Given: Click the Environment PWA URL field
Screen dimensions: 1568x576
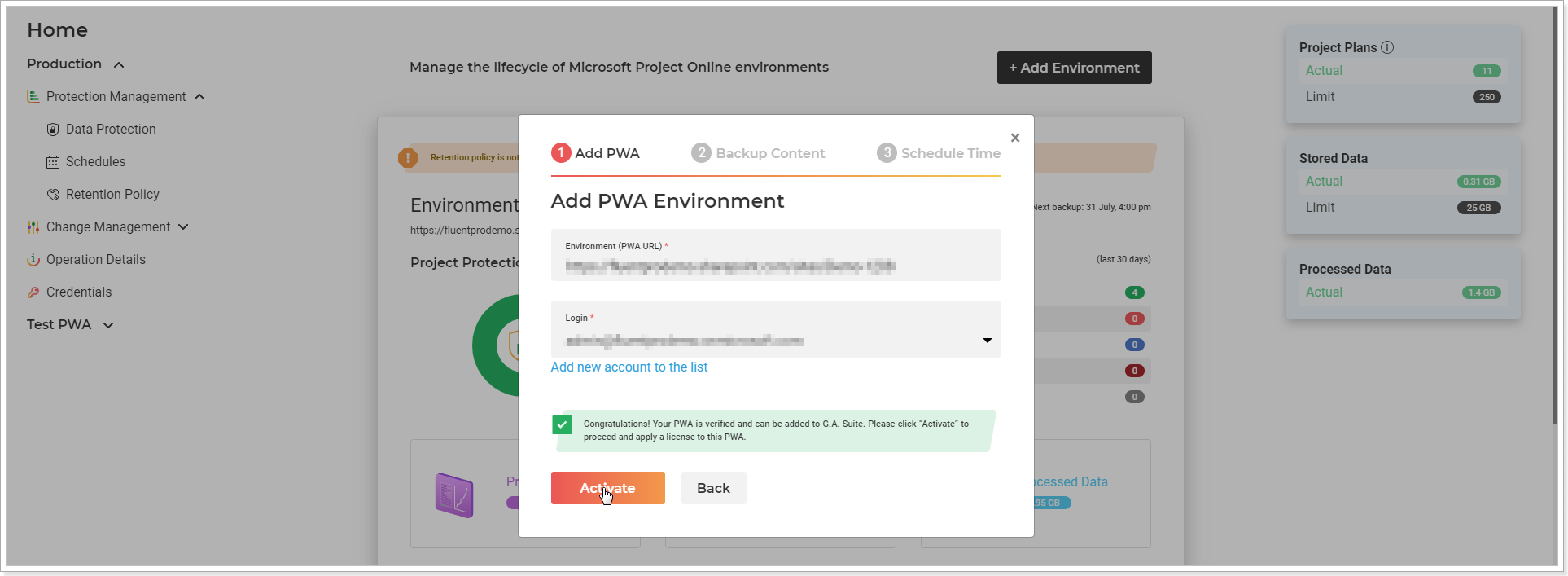Looking at the screenshot, I should (x=776, y=255).
